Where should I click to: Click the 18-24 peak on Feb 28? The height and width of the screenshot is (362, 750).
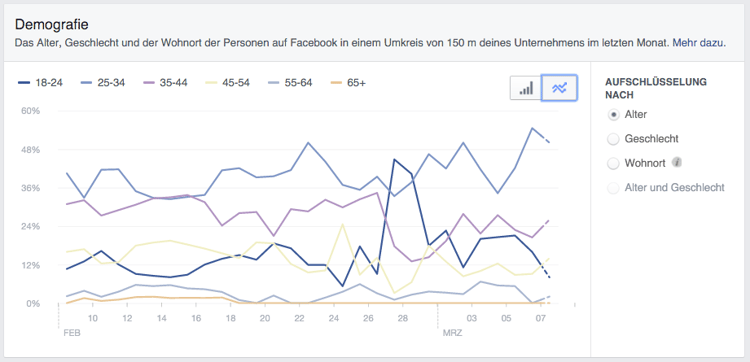394,159
